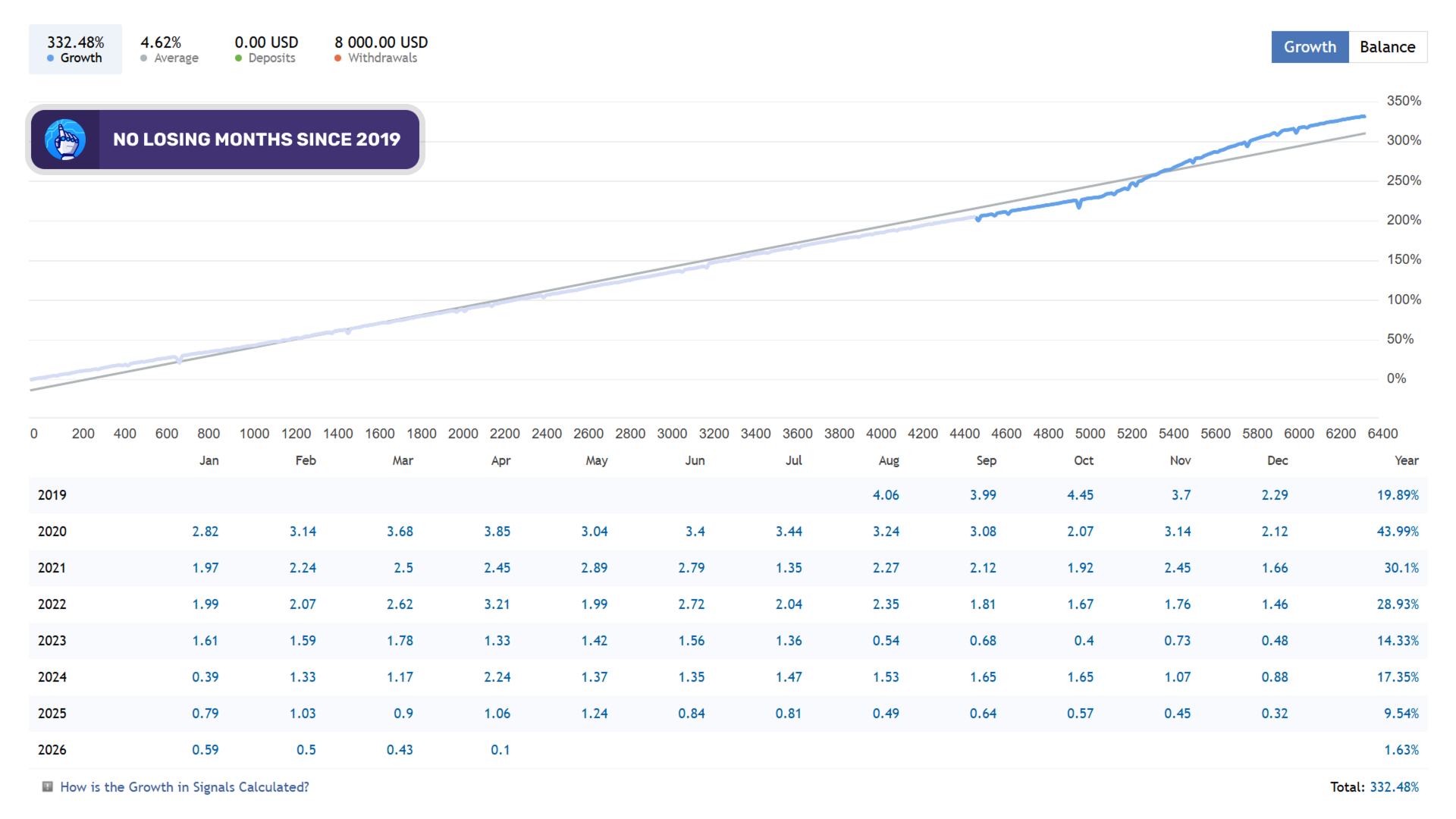Click 2020 January value 2.82
The width and height of the screenshot is (1456, 819).
pyautogui.click(x=205, y=532)
